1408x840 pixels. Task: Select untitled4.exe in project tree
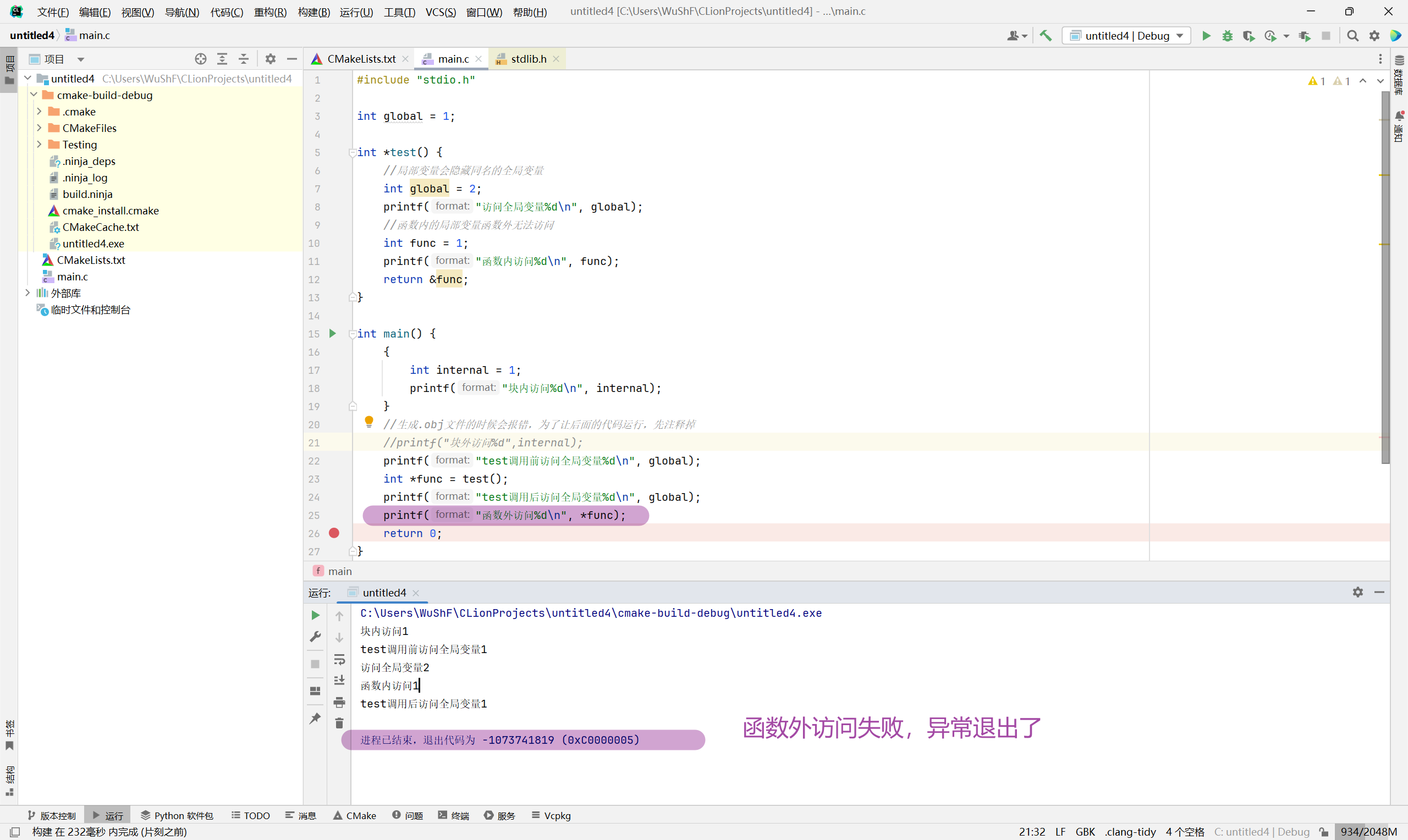(93, 244)
